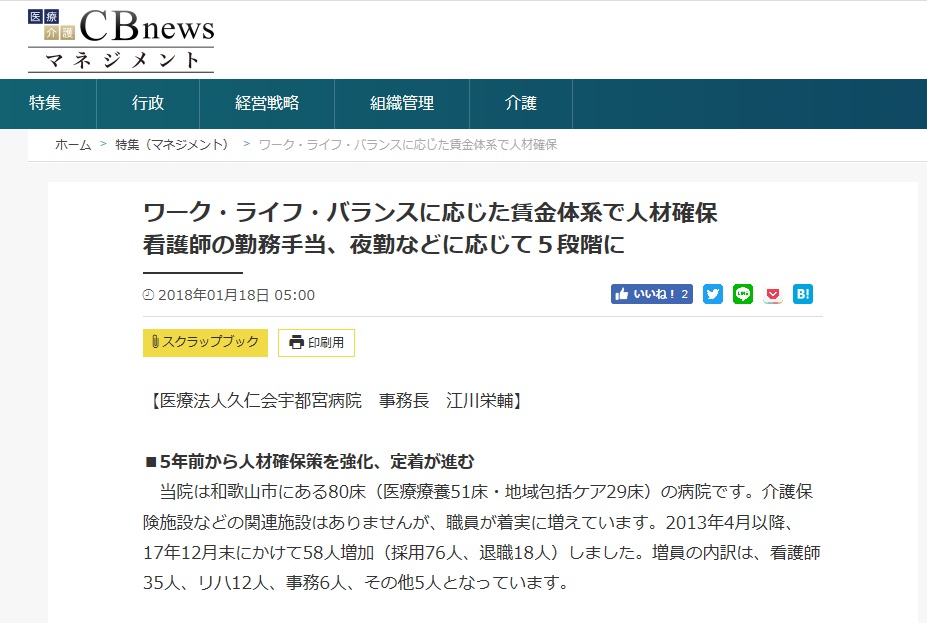This screenshot has width=927, height=623.
Task: Click the subheadline 看護師の勤務手当、夜勤などに応じて５段階に
Action: click(x=384, y=245)
